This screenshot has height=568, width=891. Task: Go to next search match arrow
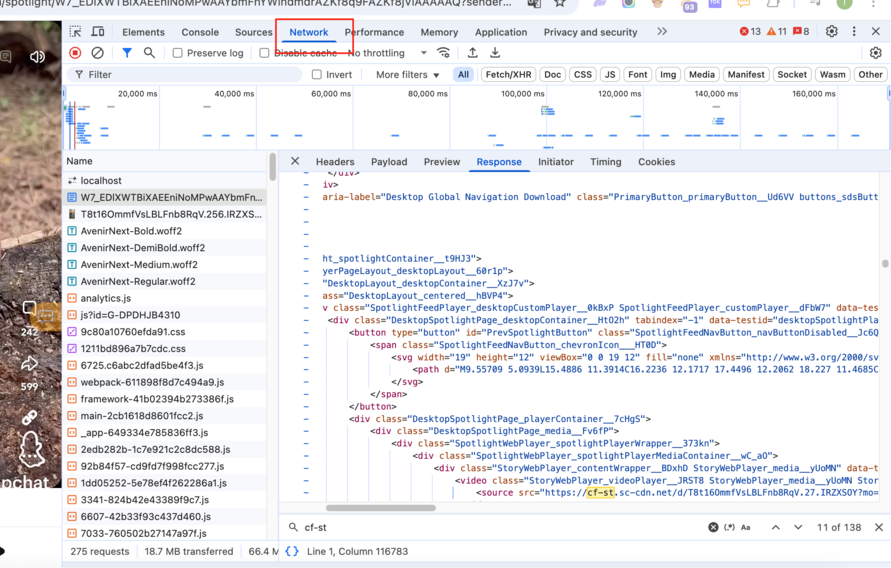(x=798, y=527)
